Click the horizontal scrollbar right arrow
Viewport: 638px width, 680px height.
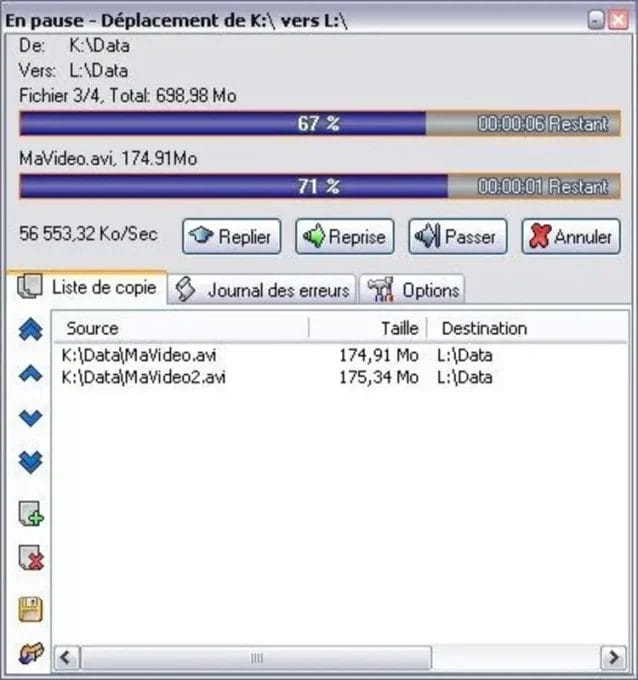point(612,657)
